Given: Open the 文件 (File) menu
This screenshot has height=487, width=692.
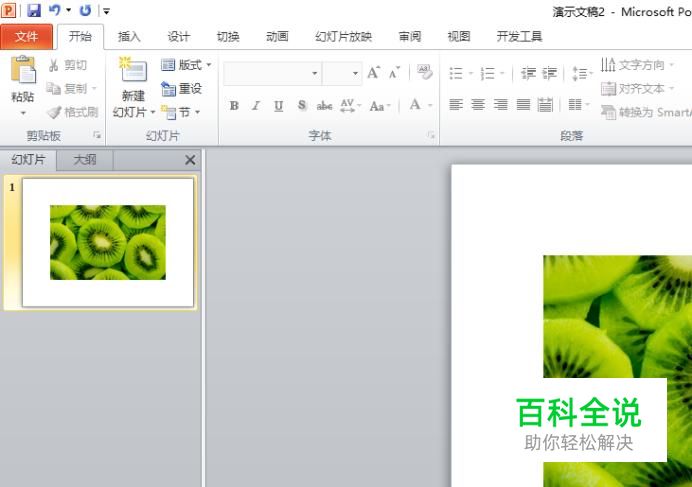Looking at the screenshot, I should pos(26,37).
